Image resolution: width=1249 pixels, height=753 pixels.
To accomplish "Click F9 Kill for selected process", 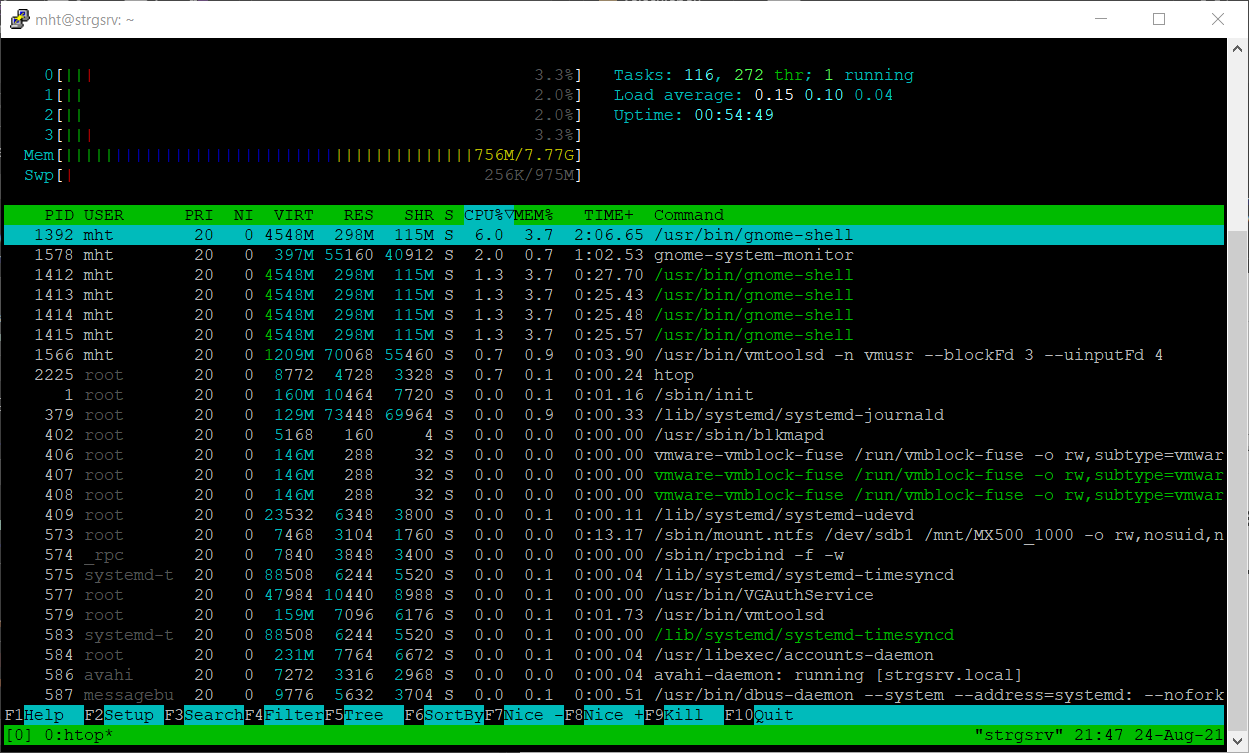I will 683,715.
